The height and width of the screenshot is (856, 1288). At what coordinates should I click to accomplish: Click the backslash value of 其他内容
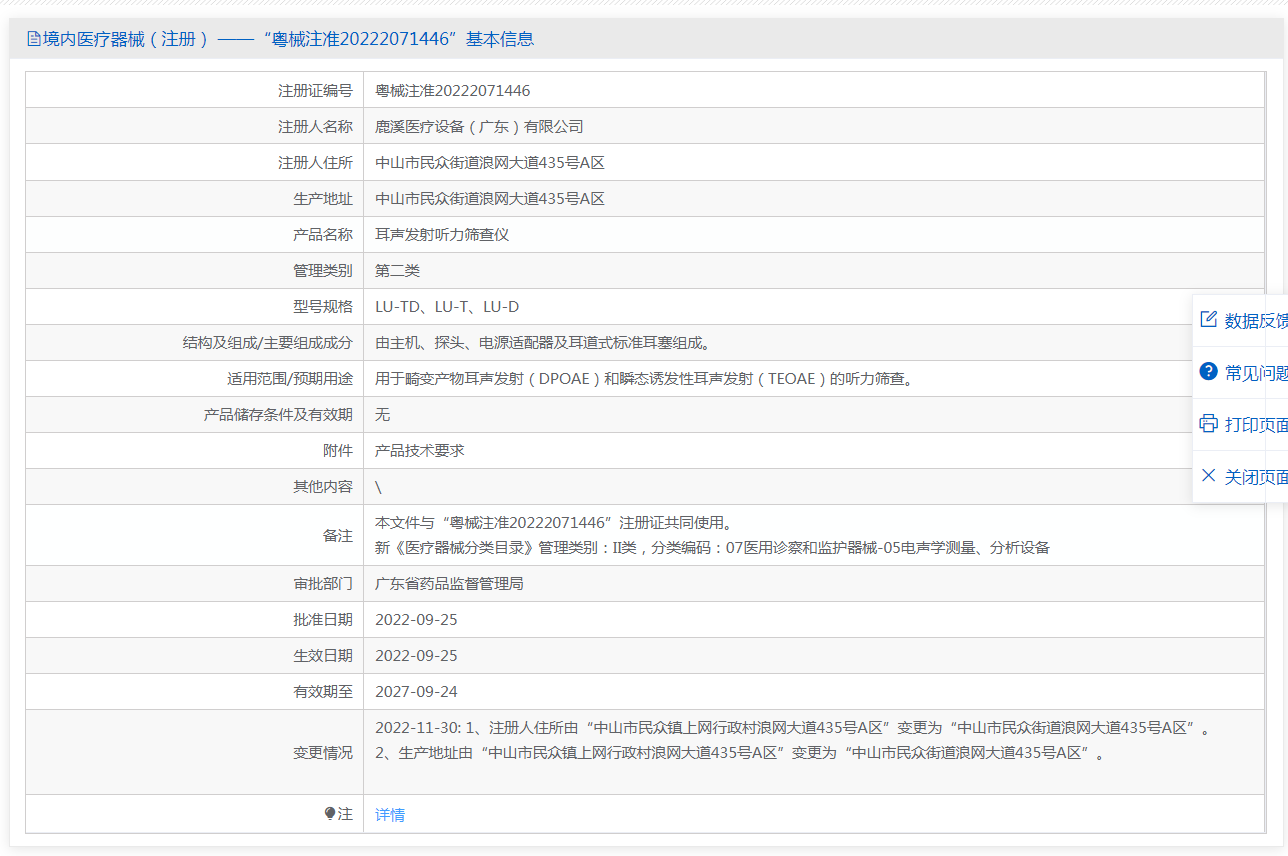tap(378, 487)
